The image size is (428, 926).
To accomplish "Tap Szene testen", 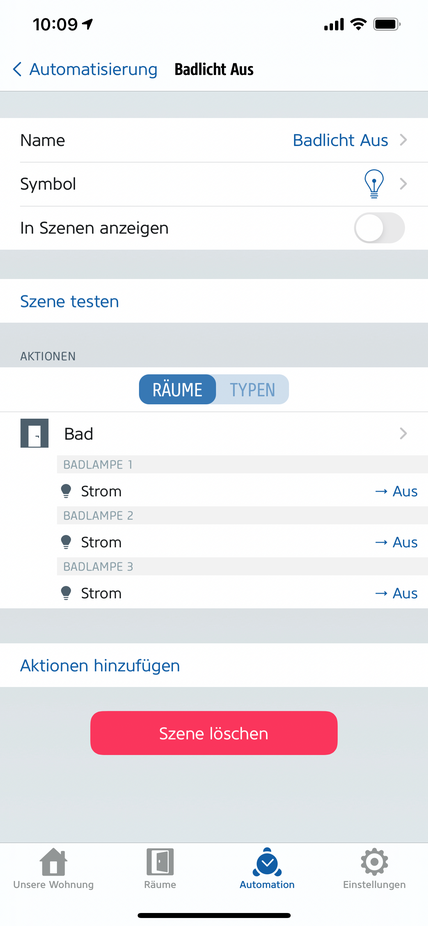I will [x=70, y=301].
